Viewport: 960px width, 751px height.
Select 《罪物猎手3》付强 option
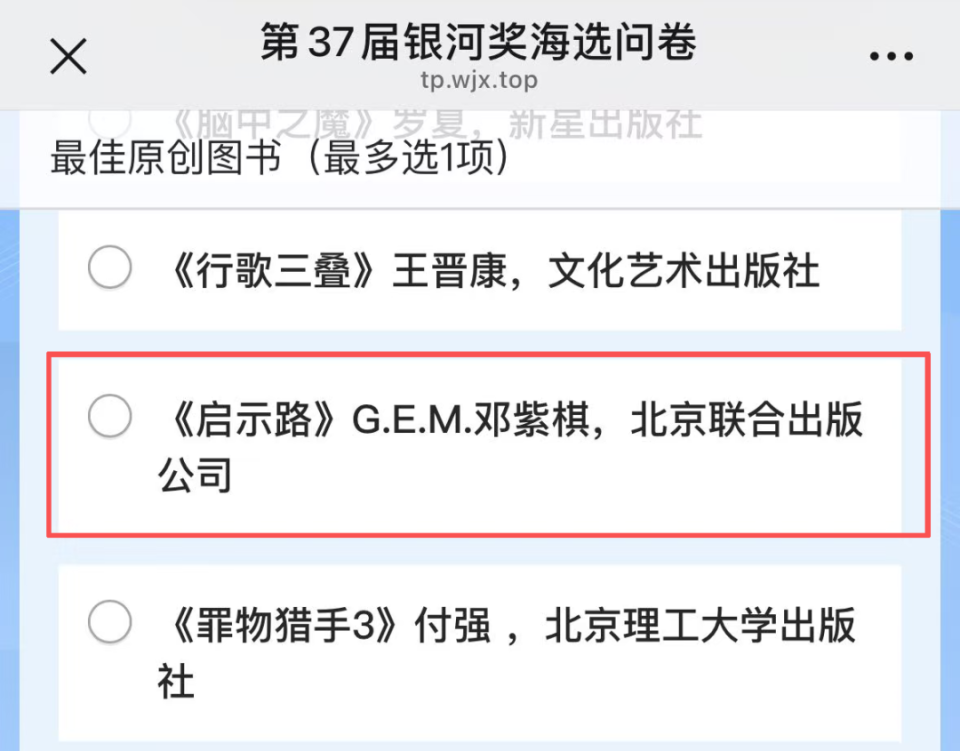coord(110,622)
